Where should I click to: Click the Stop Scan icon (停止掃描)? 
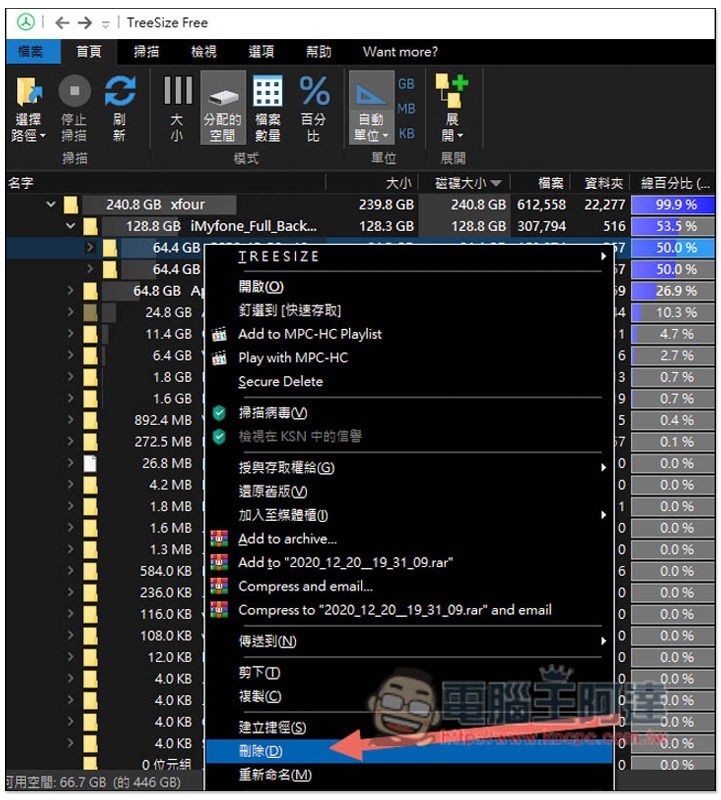point(74,91)
